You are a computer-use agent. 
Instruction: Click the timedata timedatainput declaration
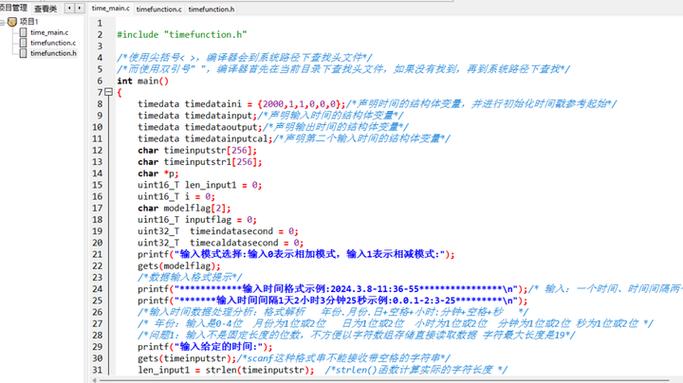[197, 115]
